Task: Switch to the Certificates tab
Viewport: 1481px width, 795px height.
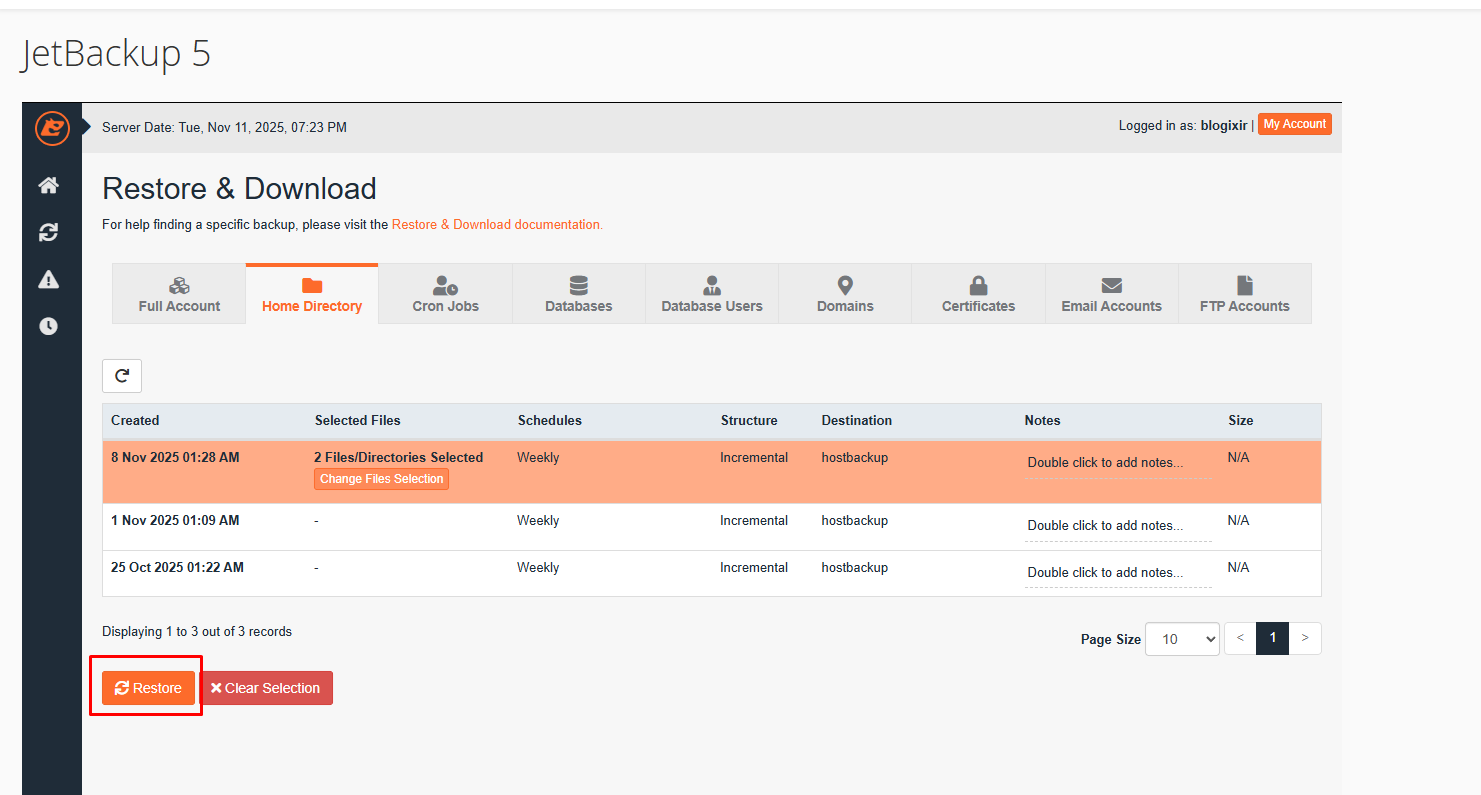Action: click(978, 294)
